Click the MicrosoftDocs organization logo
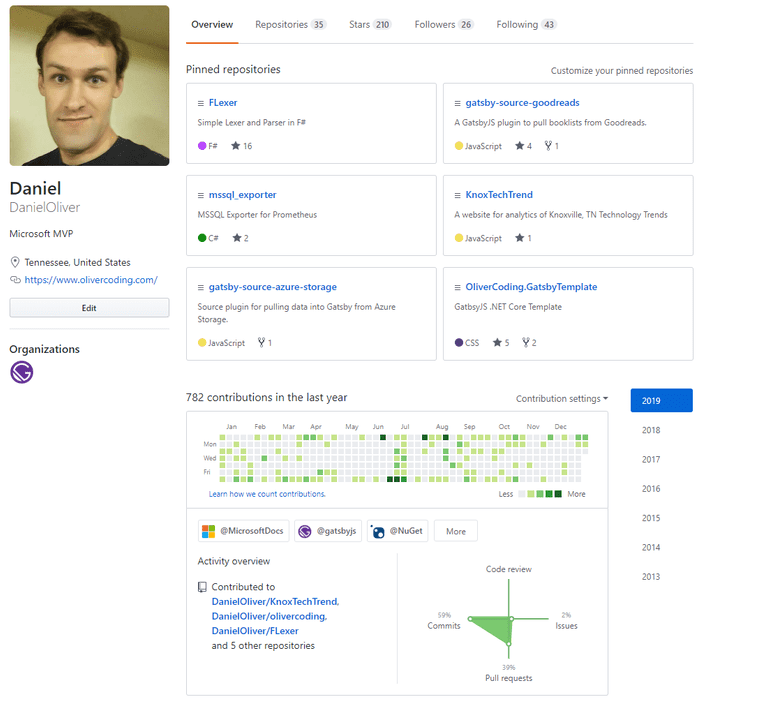760x705 pixels. 209,531
